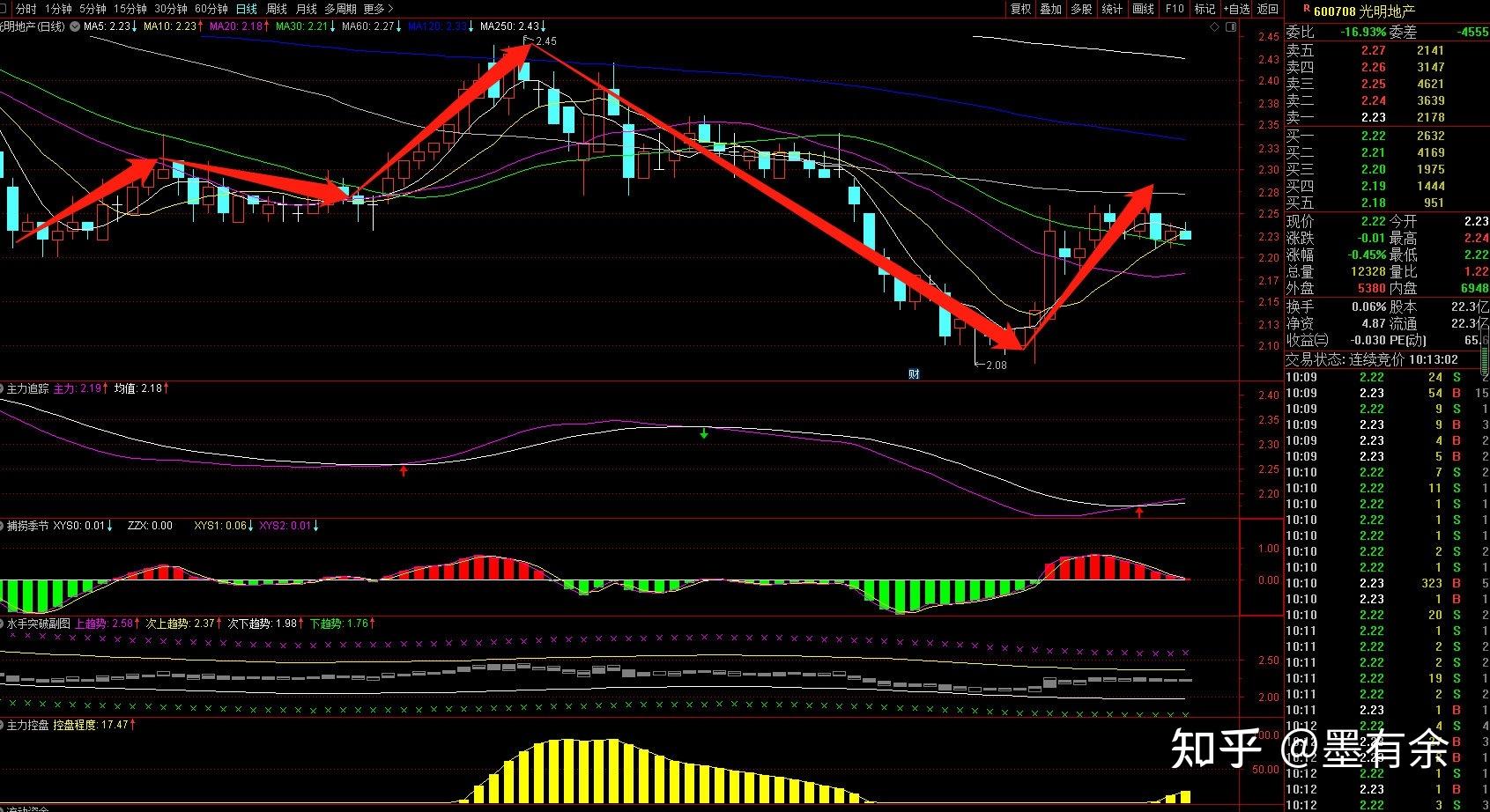Click the diamond icon above price axis
The image size is (1490, 812).
tap(1216, 27)
